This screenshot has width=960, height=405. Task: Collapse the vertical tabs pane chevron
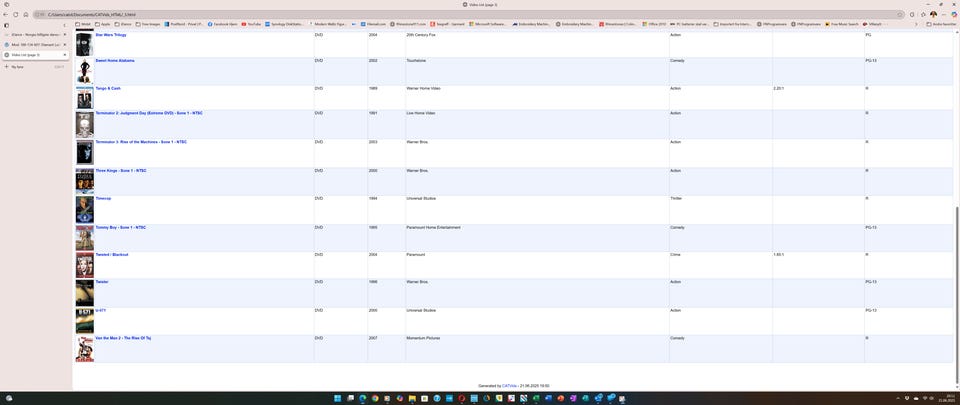coord(65,25)
